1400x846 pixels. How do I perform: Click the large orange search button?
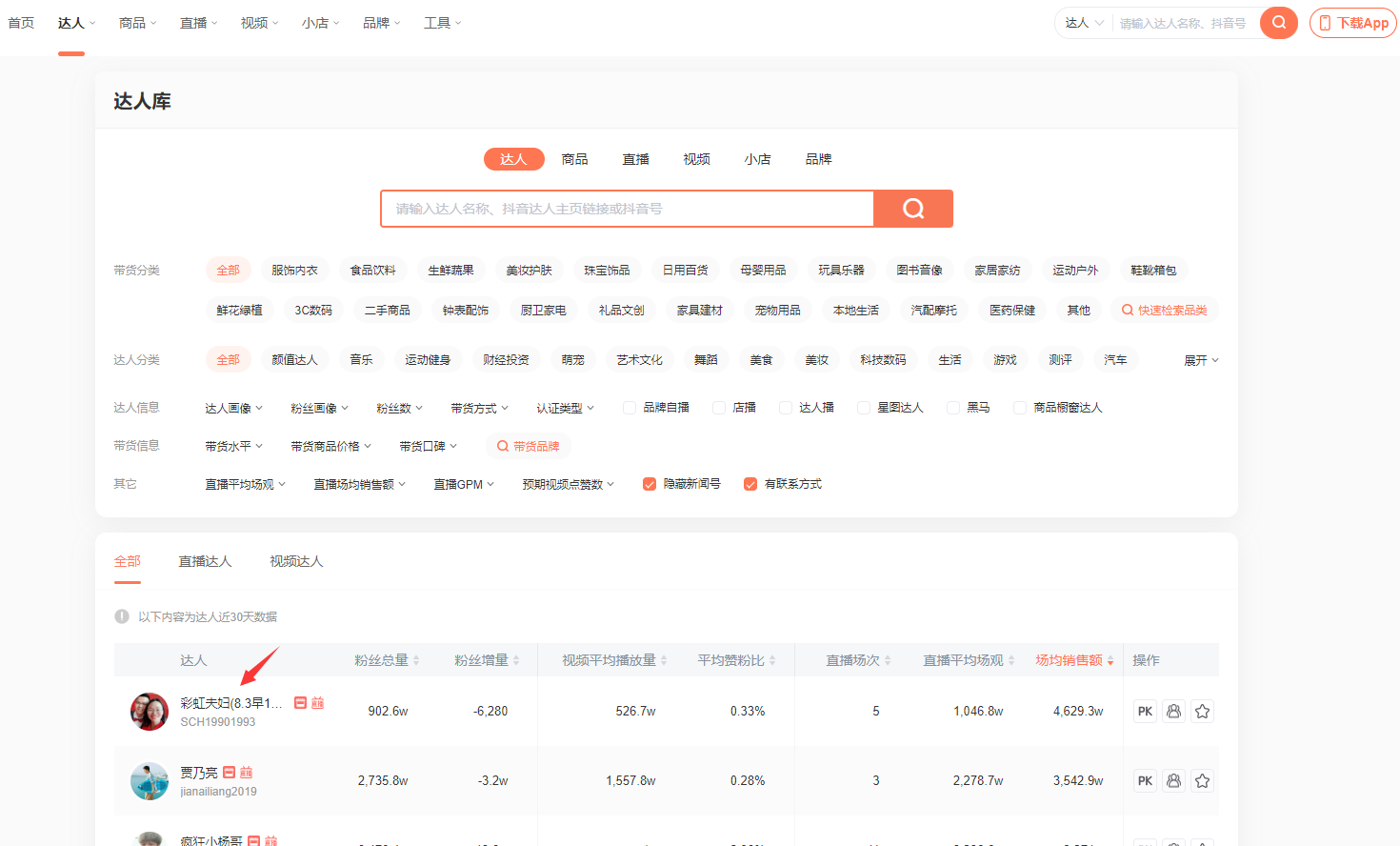coord(913,209)
